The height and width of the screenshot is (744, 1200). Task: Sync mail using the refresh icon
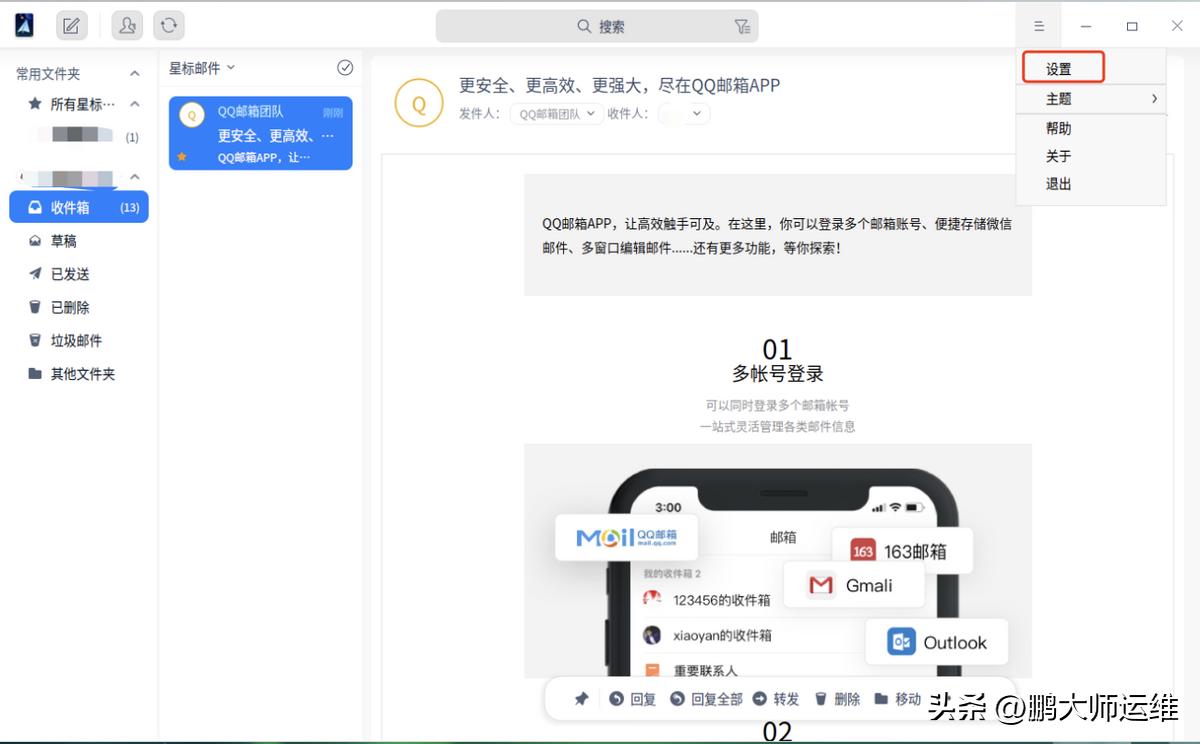tap(167, 25)
